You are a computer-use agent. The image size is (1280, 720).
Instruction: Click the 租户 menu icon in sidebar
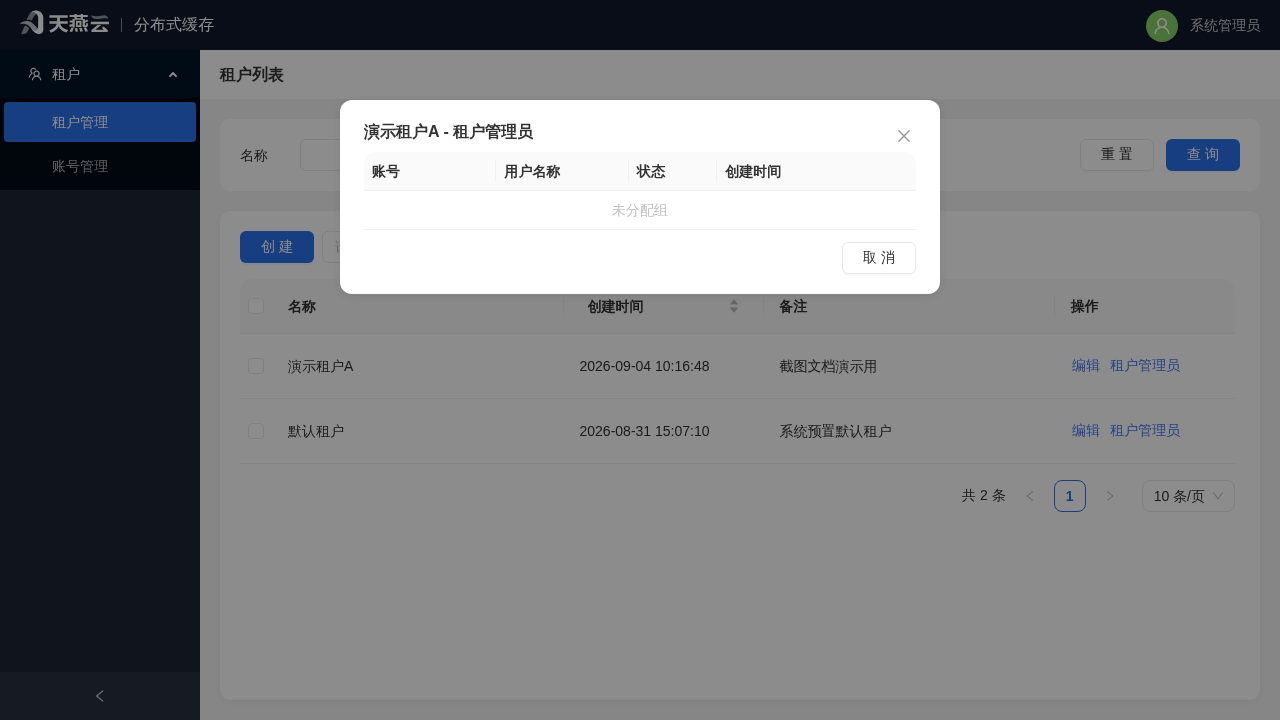35,74
